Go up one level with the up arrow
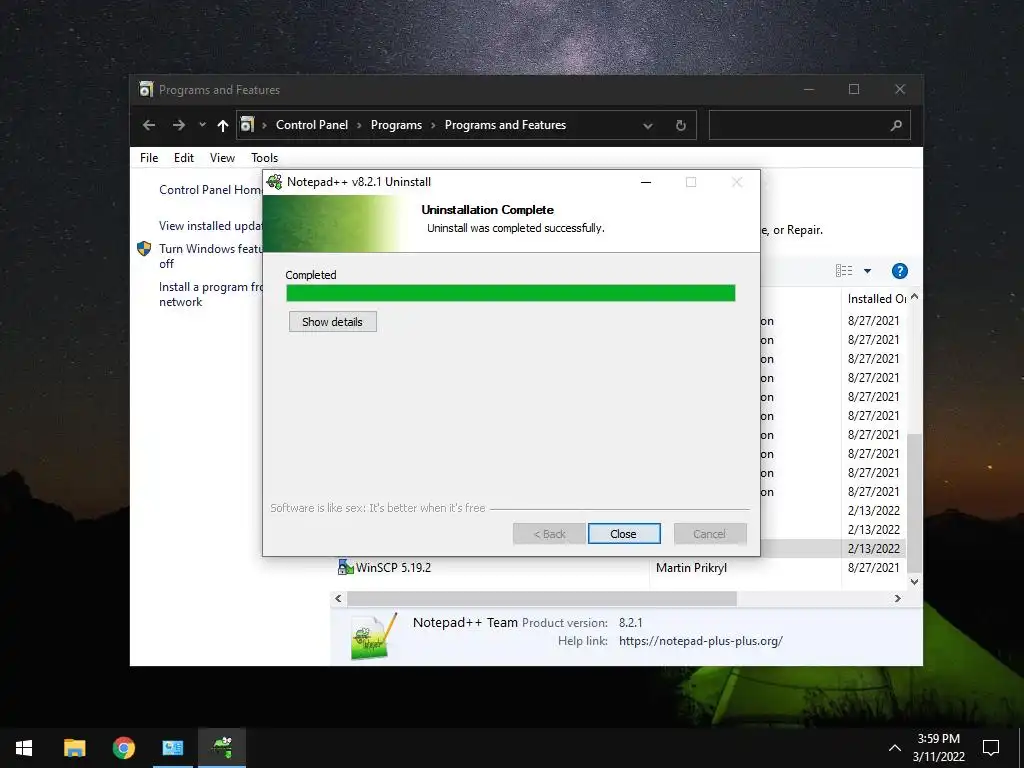 (223, 125)
